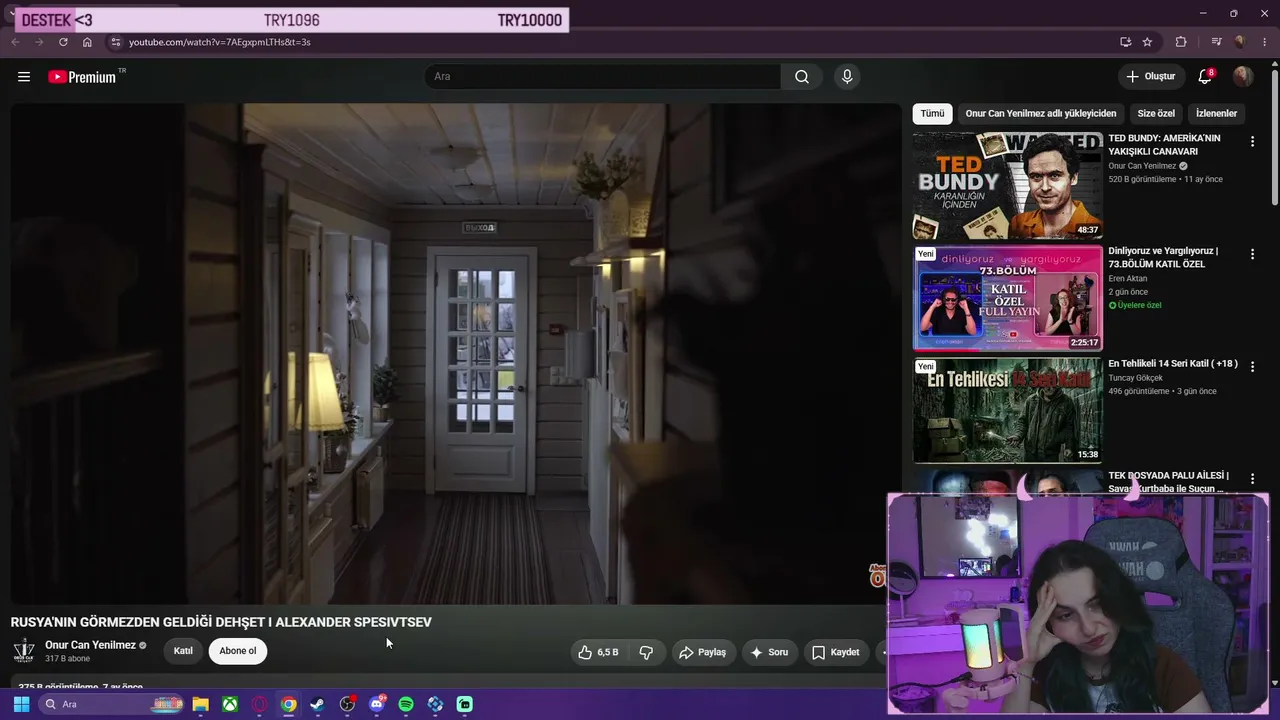Like the video with thumbs up
This screenshot has width=1280, height=720.
click(x=598, y=652)
